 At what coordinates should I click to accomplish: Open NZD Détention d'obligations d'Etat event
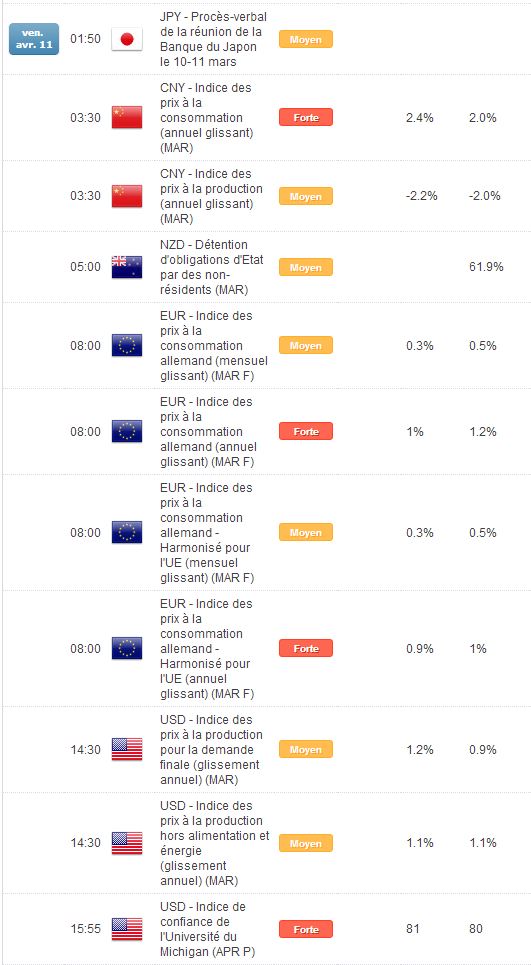(x=212, y=266)
